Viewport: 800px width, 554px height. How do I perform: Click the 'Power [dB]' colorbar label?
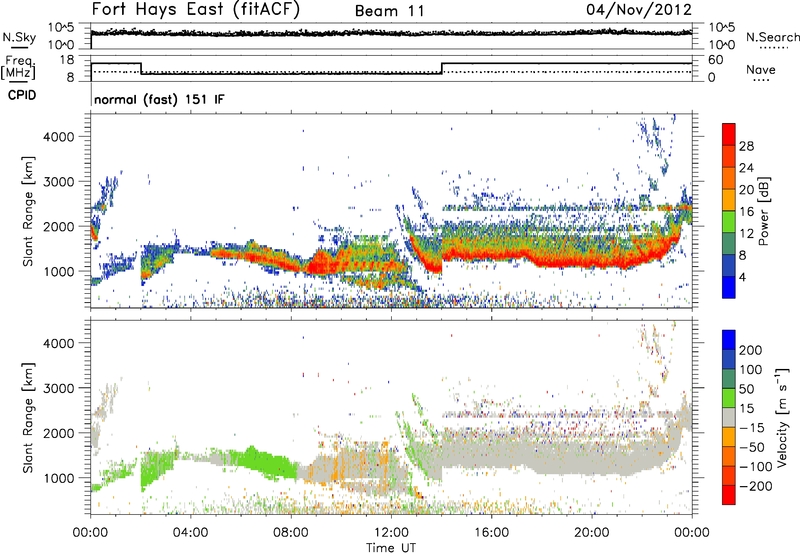(x=763, y=211)
